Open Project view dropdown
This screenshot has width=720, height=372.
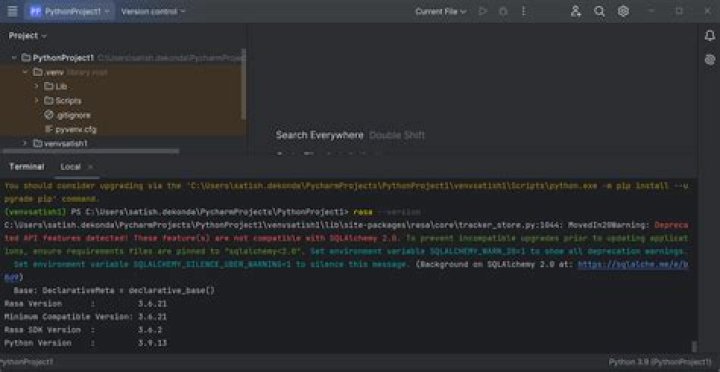coord(28,36)
